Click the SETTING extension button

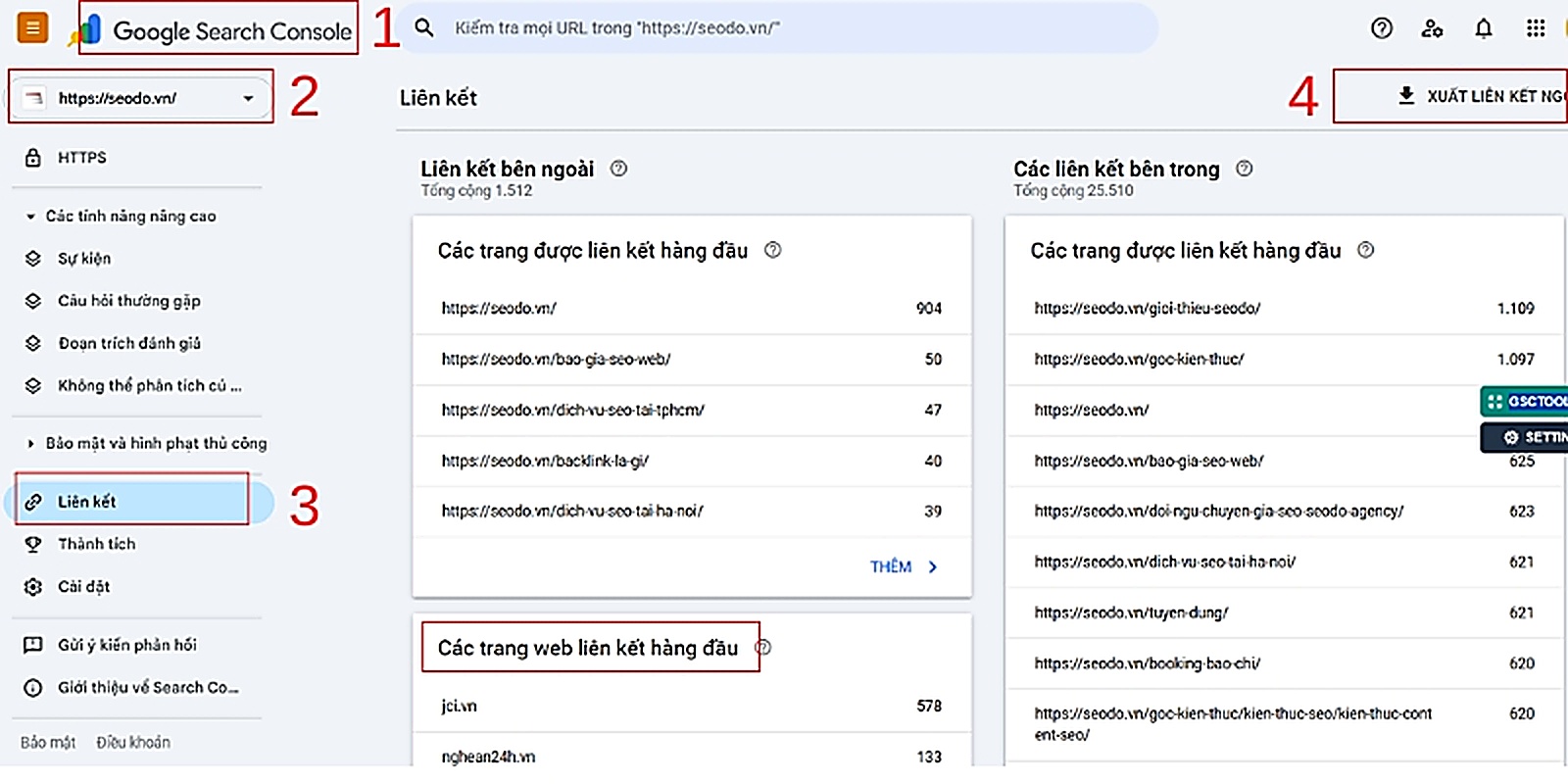click(1525, 437)
